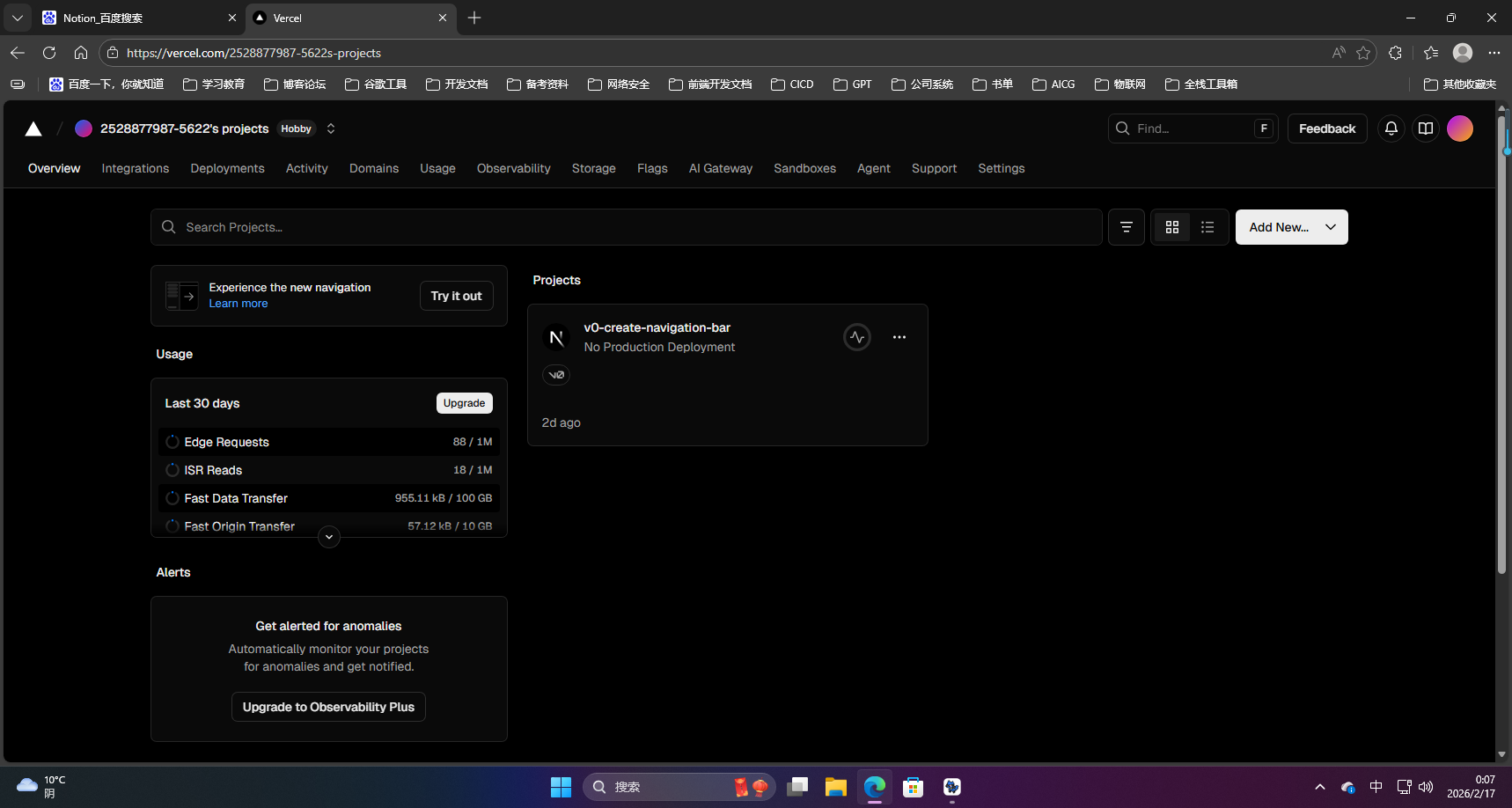Open the browser extensions icon
Image resolution: width=1512 pixels, height=808 pixels.
pos(1396,53)
